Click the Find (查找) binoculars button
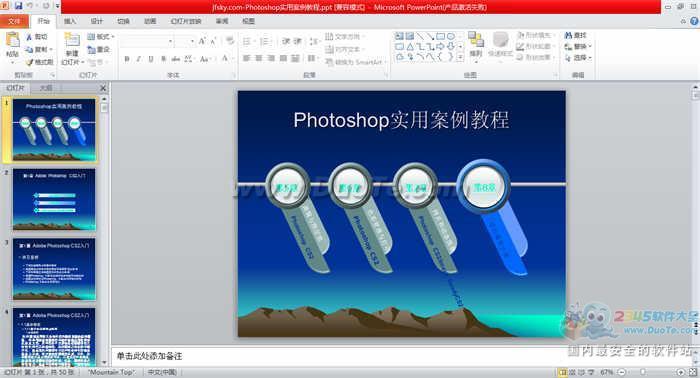The height and width of the screenshot is (378, 700). (x=576, y=35)
